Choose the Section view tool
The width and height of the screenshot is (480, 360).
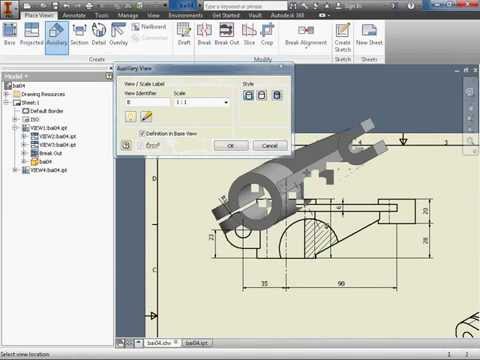(79, 34)
